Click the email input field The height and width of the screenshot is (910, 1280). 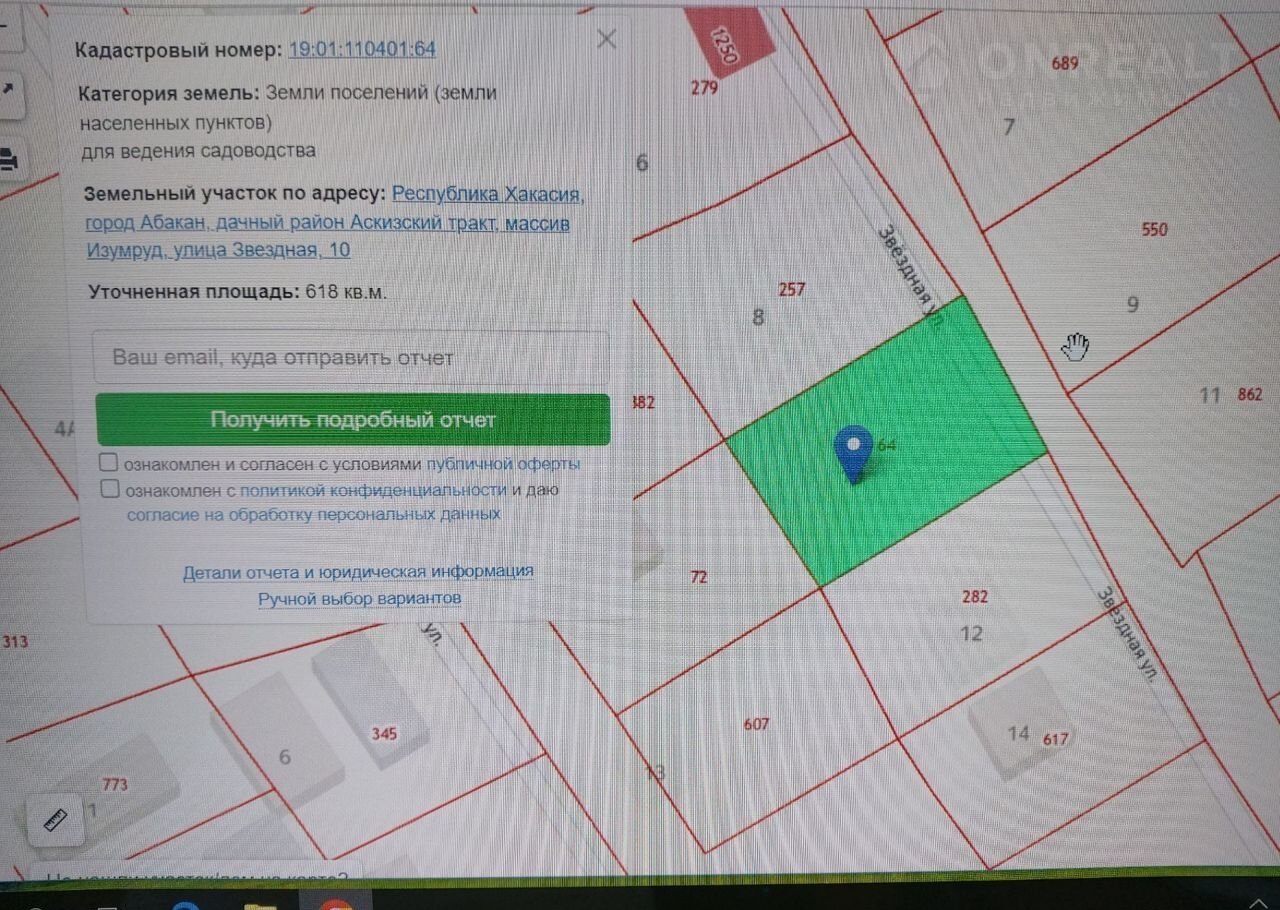click(x=350, y=357)
